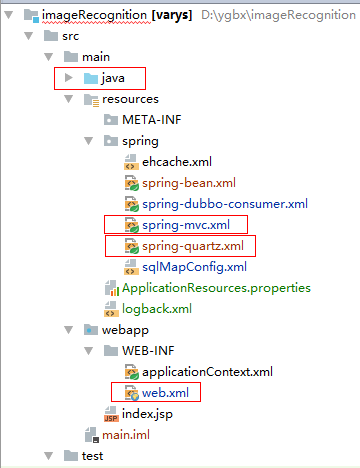The width and height of the screenshot is (360, 468).
Task: Click the spring-mvc.xml file icon
Action: coord(132,225)
